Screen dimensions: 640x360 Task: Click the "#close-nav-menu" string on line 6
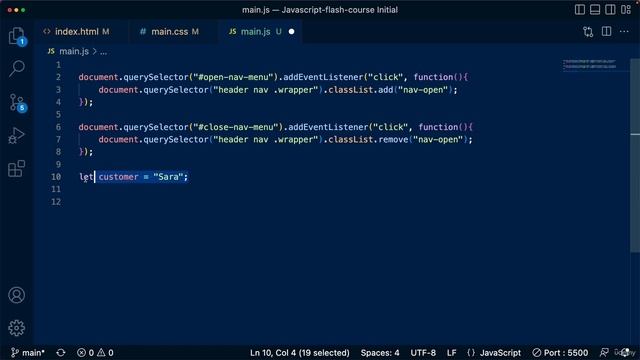pyautogui.click(x=236, y=127)
